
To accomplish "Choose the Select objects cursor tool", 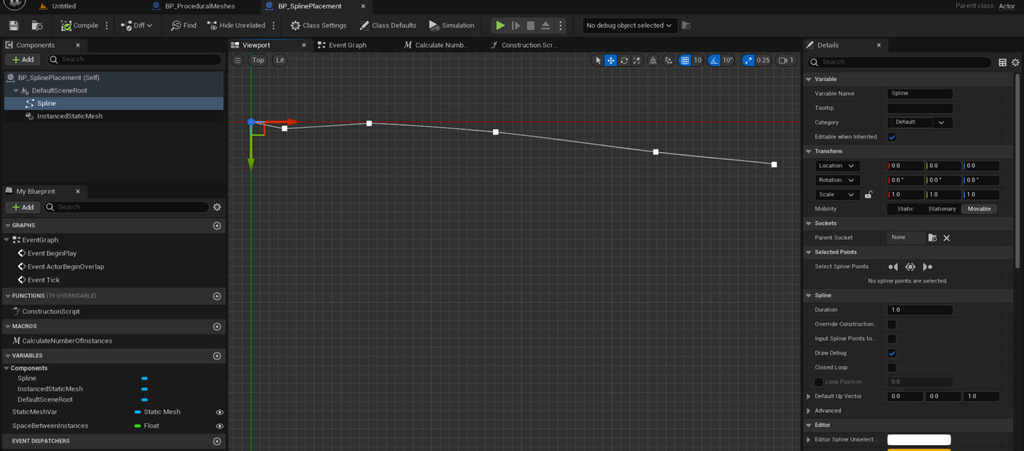I will tap(598, 60).
